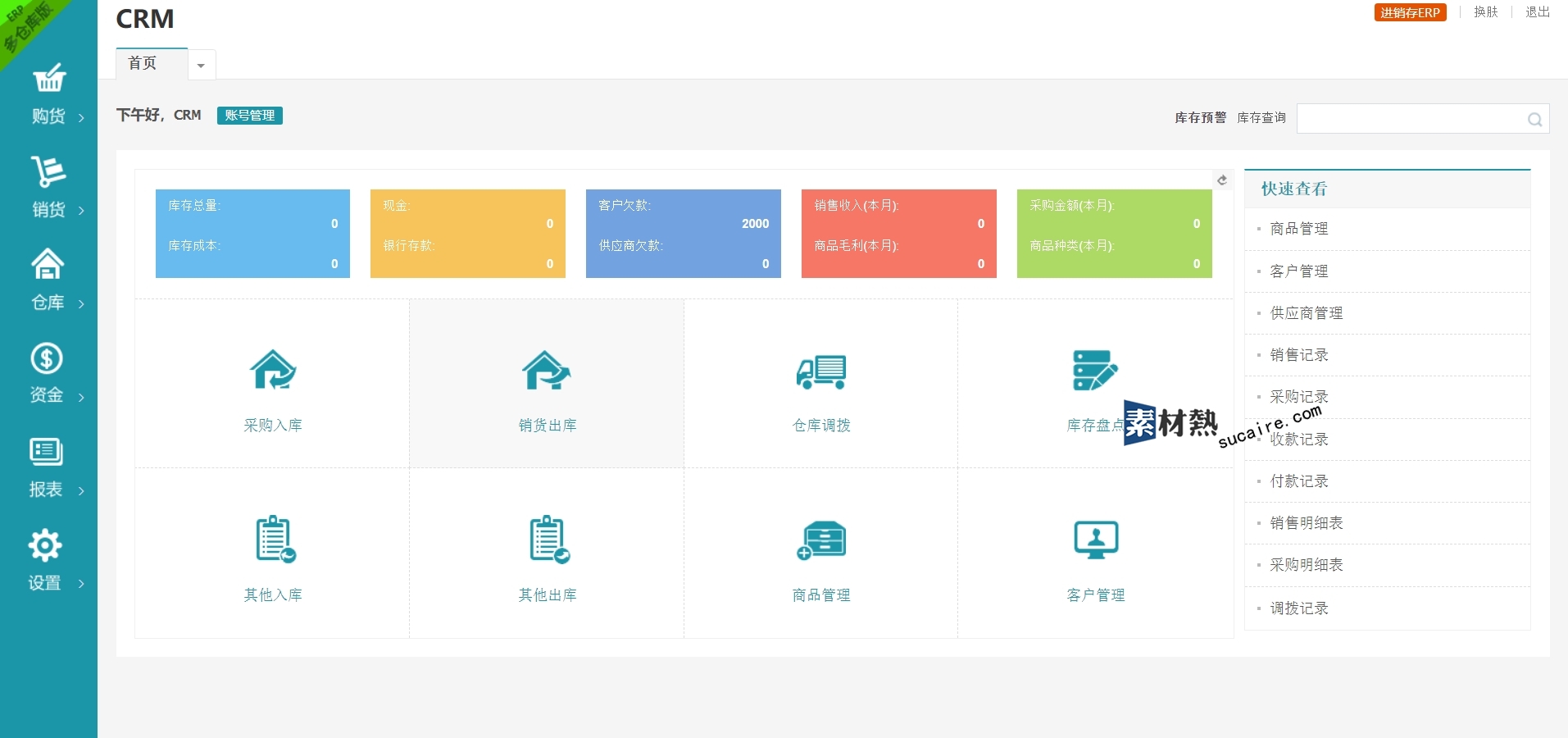Open 供应商管理 in quick view list
Viewport: 1568px width, 738px height.
pos(1306,313)
